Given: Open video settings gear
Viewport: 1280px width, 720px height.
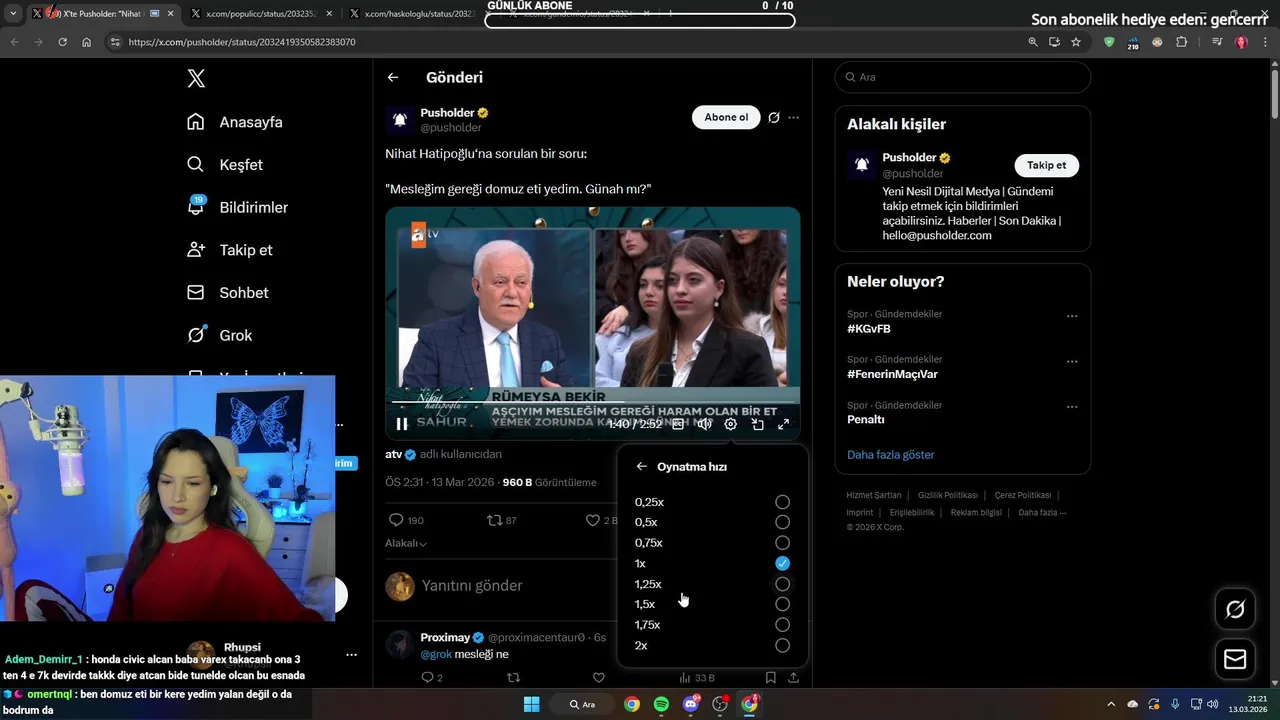Looking at the screenshot, I should [731, 424].
